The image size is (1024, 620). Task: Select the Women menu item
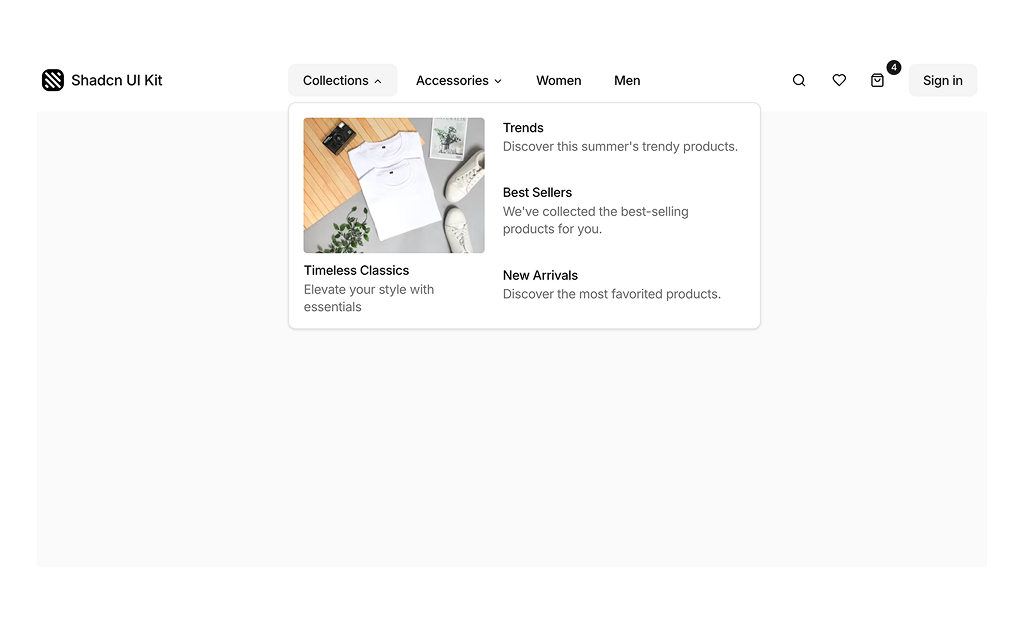pyautogui.click(x=558, y=80)
